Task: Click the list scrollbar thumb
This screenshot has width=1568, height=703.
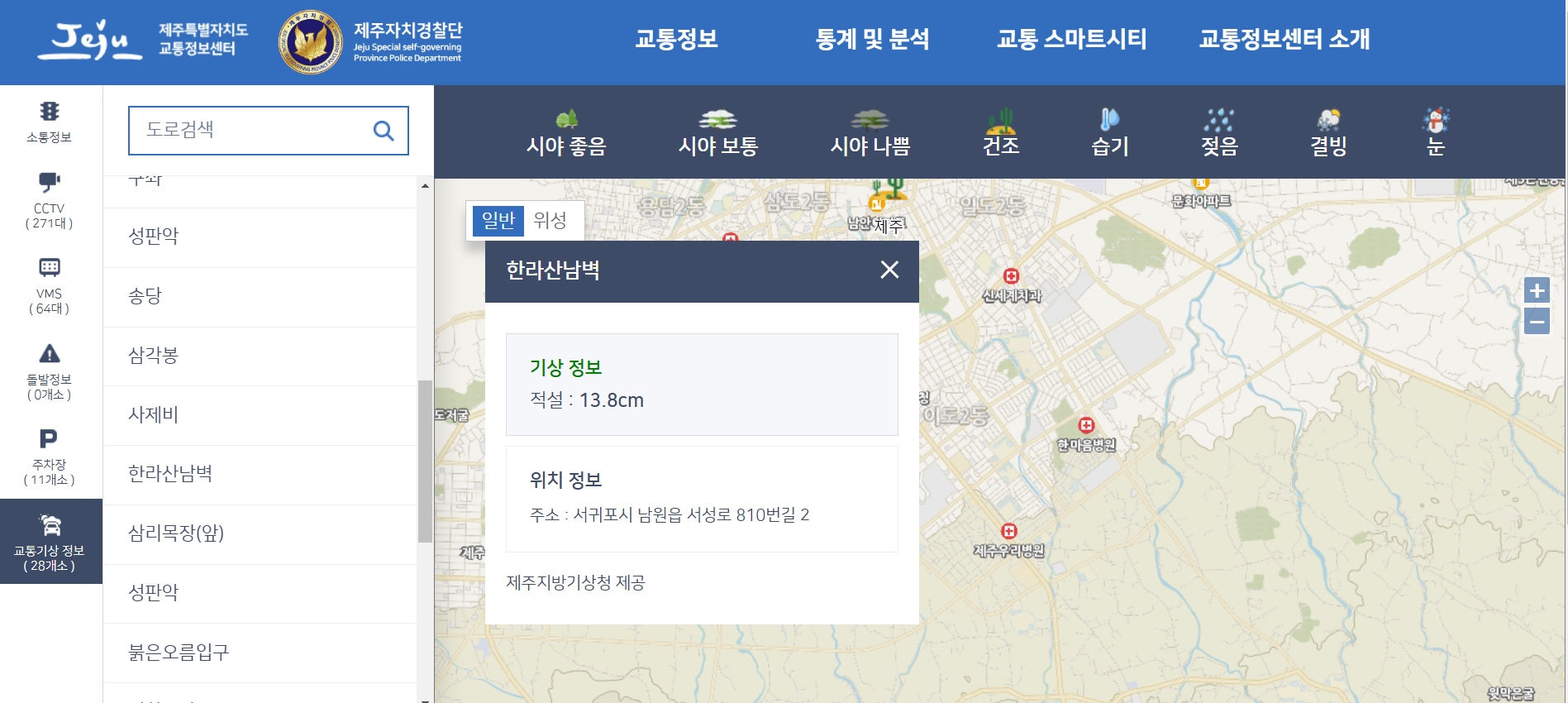Action: click(x=425, y=461)
